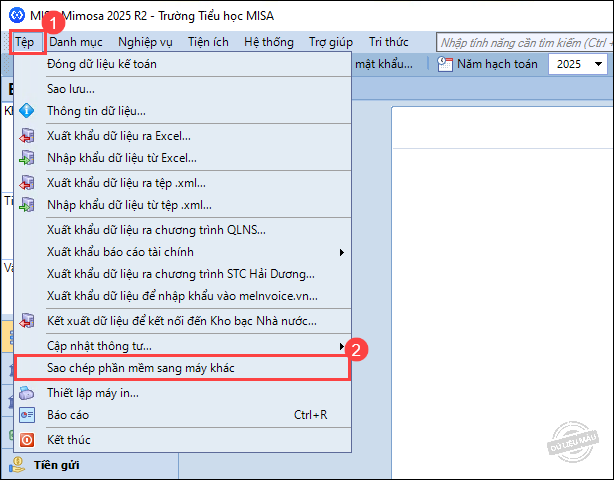The height and width of the screenshot is (480, 614).
Task: Open the Trợ giúp menu
Action: point(331,42)
